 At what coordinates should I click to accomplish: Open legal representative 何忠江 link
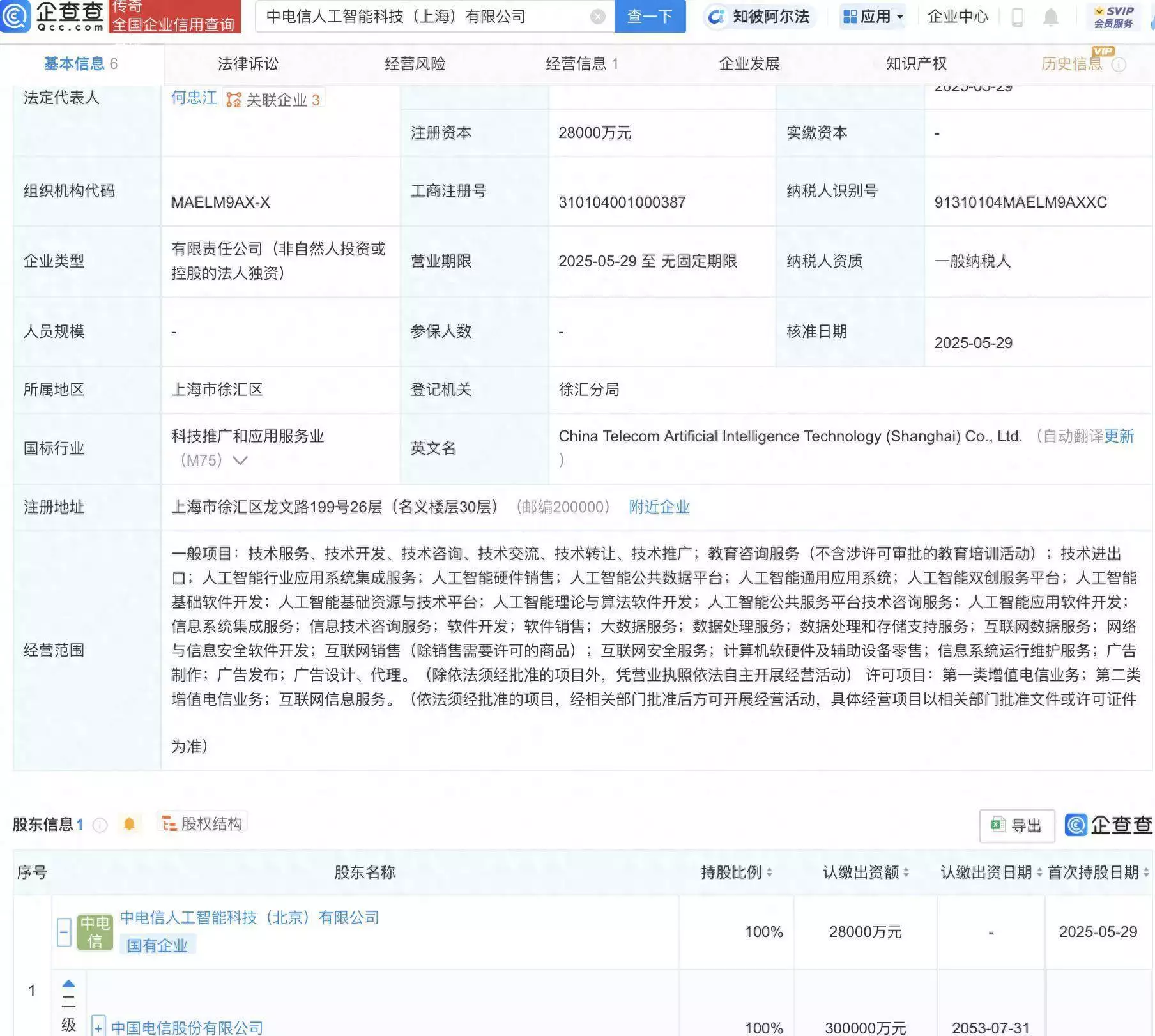coord(194,98)
